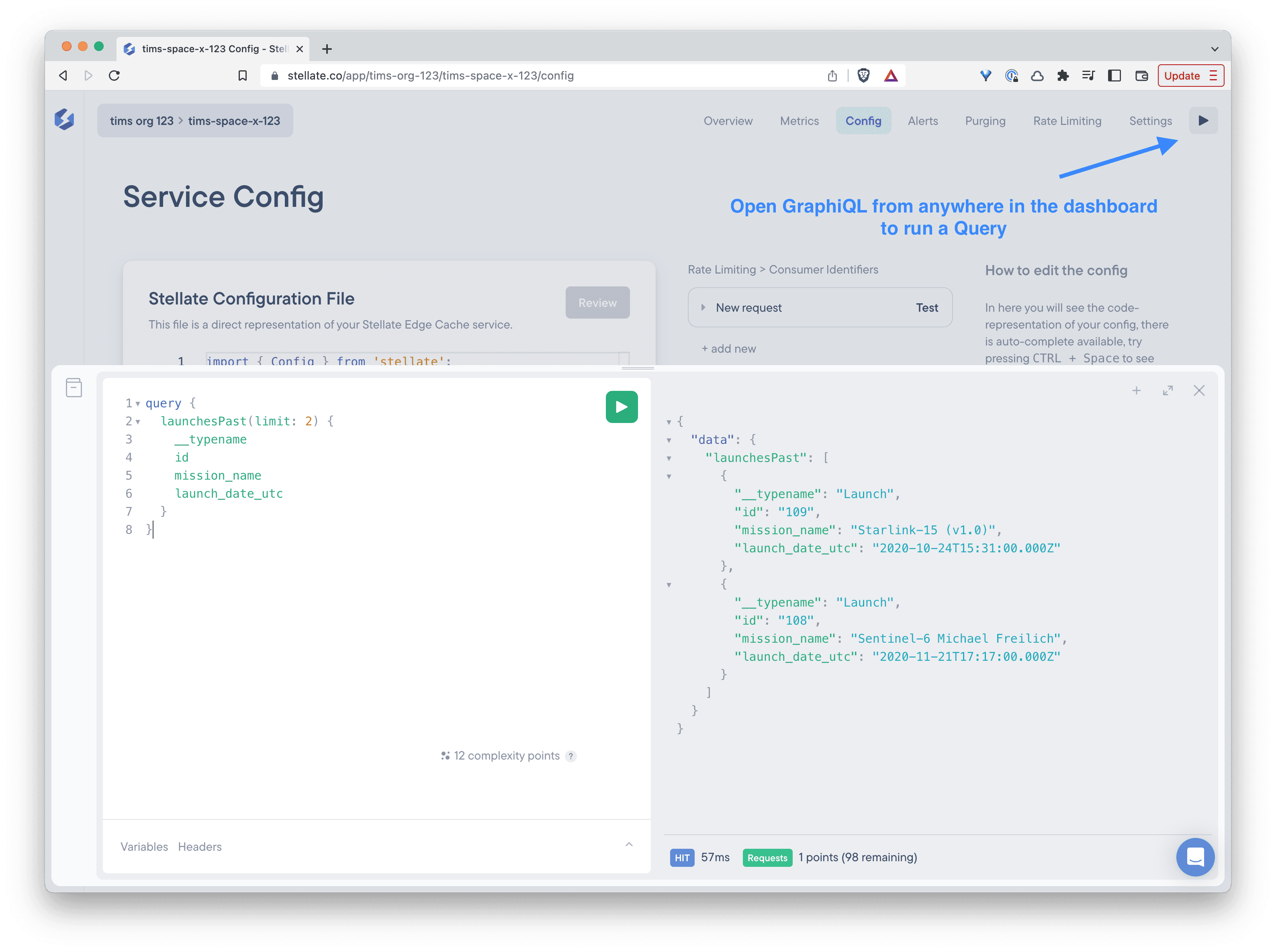Run the query with the green execute button
1276x952 pixels.
point(621,407)
